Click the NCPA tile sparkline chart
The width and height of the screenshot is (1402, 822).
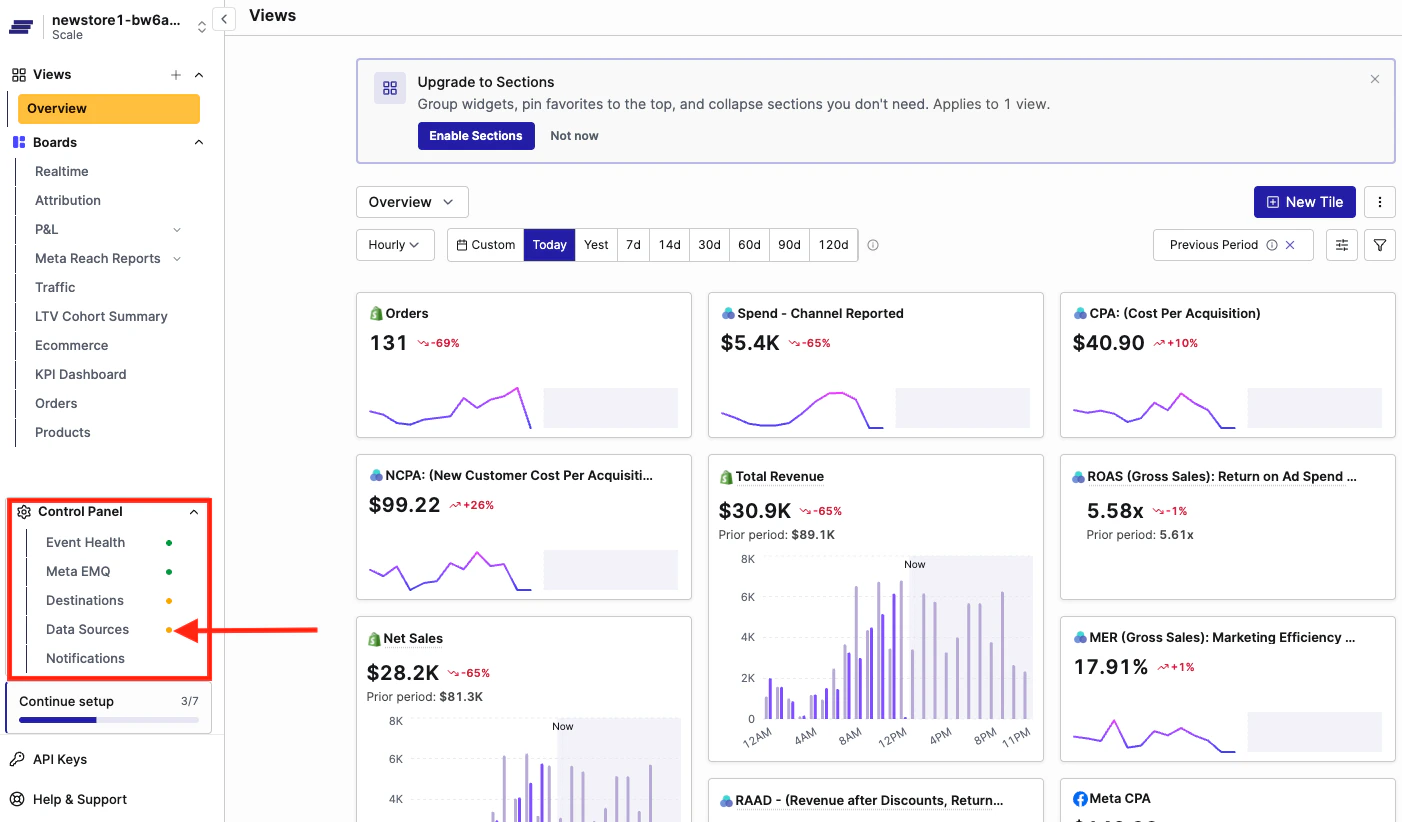coord(451,570)
